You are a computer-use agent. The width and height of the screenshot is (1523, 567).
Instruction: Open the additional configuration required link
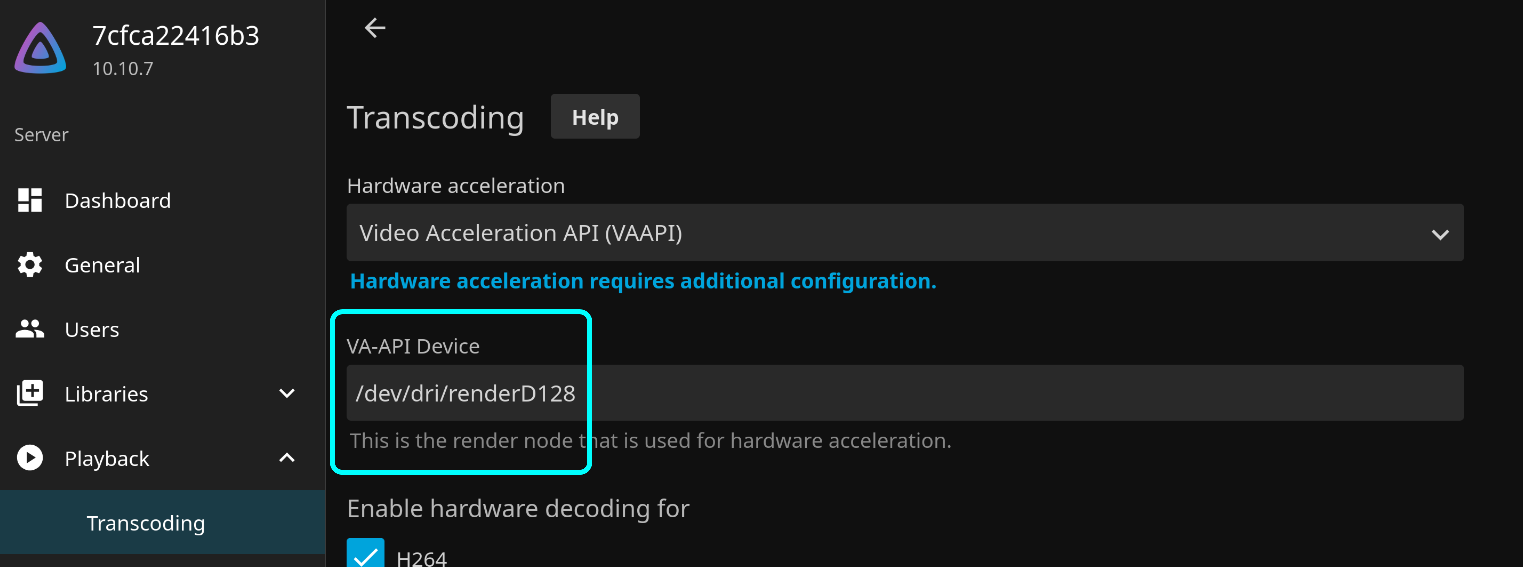click(x=643, y=281)
